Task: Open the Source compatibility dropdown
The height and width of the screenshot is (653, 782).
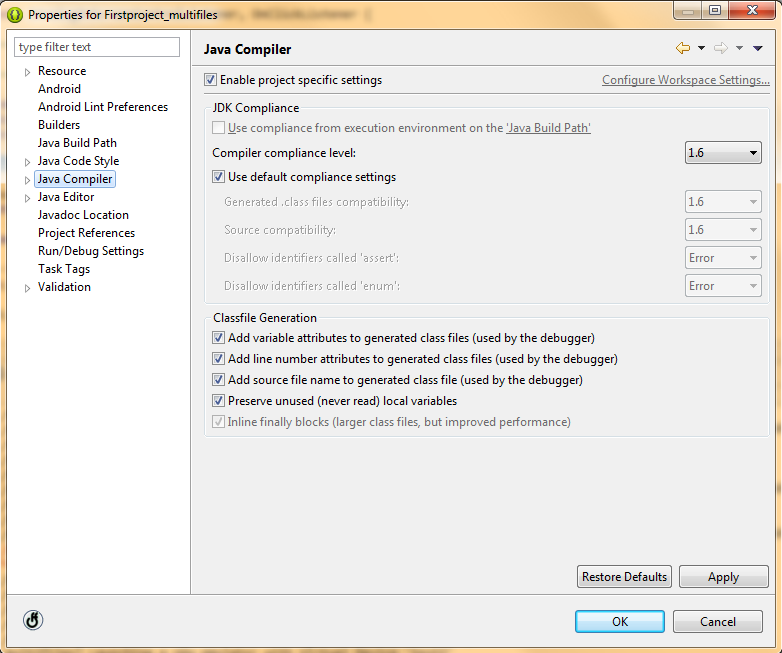Action: coord(723,229)
